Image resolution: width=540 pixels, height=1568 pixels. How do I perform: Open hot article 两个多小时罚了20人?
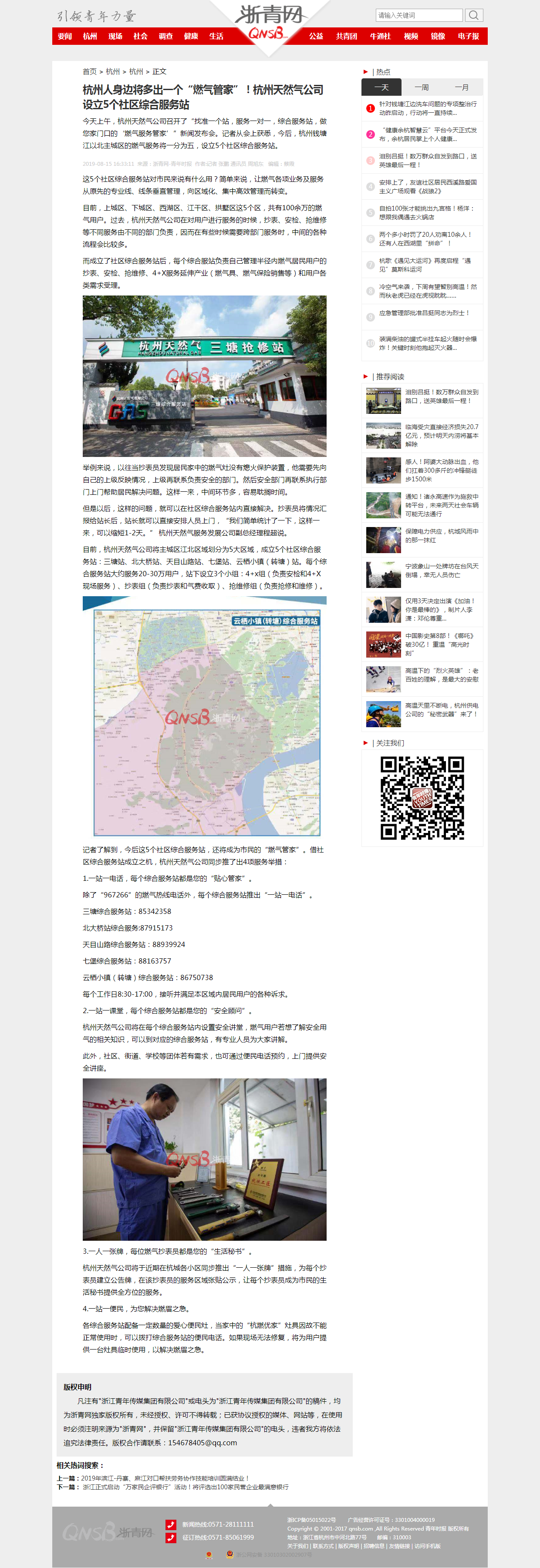tap(425, 239)
